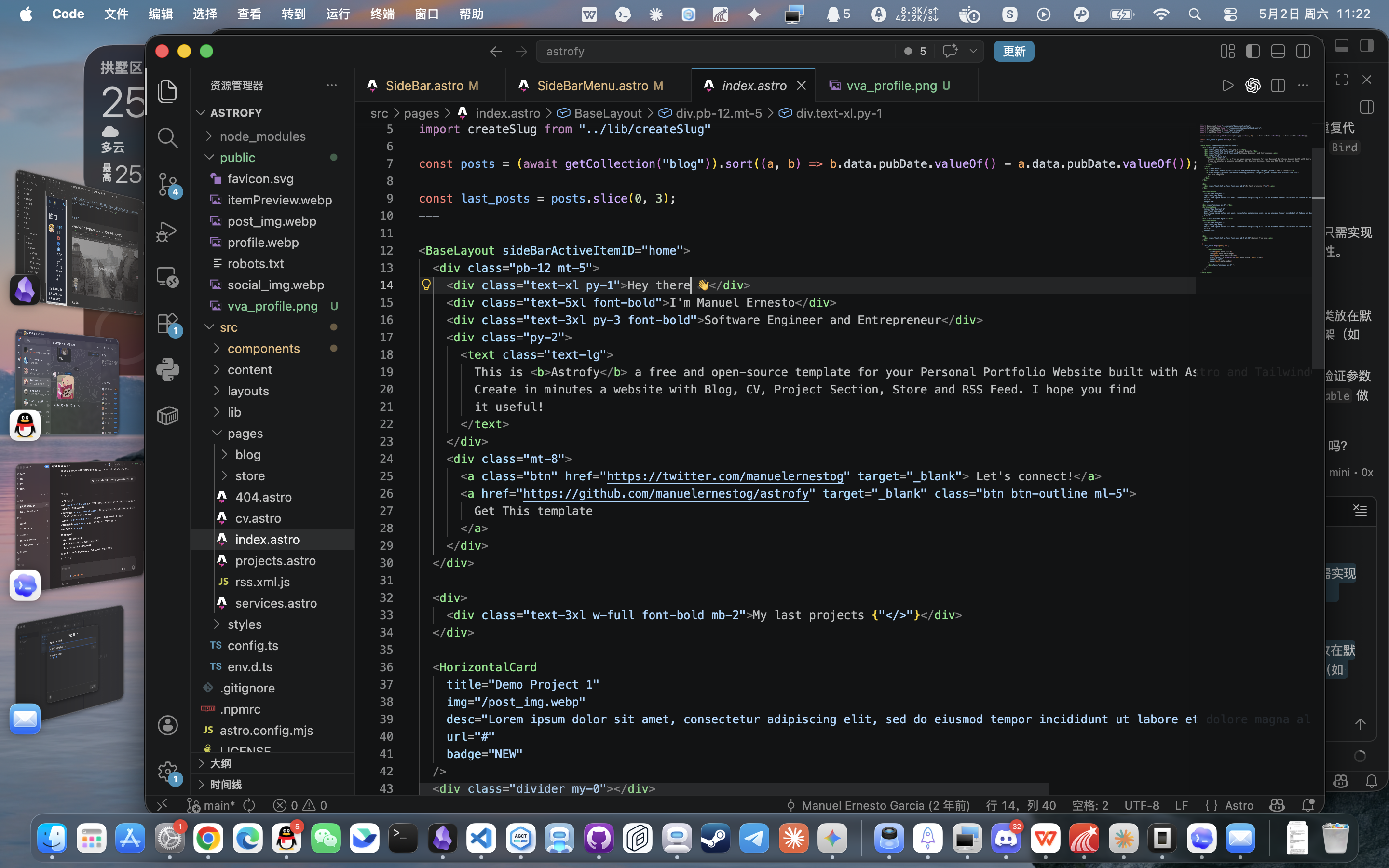
Task: Click the run play button in editor toolbar
Action: click(1228, 85)
